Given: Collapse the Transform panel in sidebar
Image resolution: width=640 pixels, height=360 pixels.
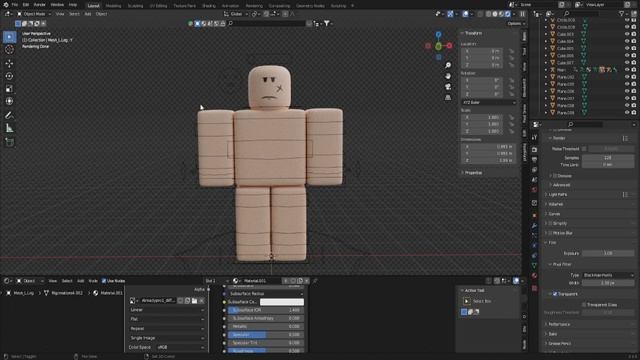Looking at the screenshot, I should 472,33.
